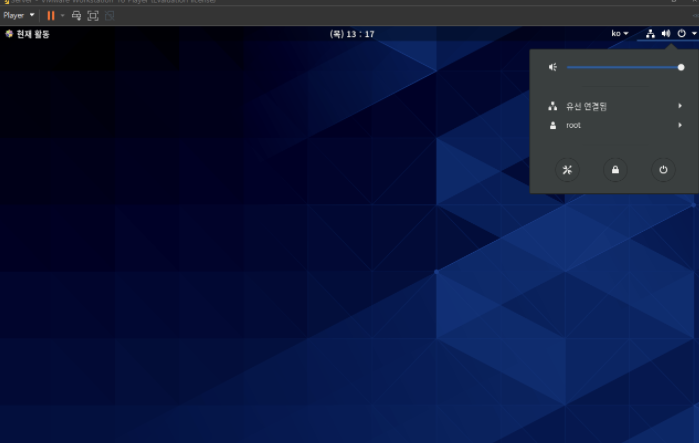
Task: Open the power off dialog button
Action: point(663,170)
